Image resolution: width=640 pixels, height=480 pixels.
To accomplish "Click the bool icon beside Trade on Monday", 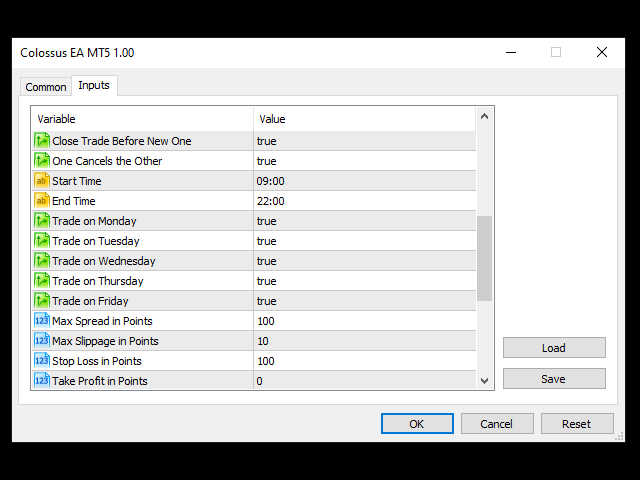I will [x=42, y=221].
